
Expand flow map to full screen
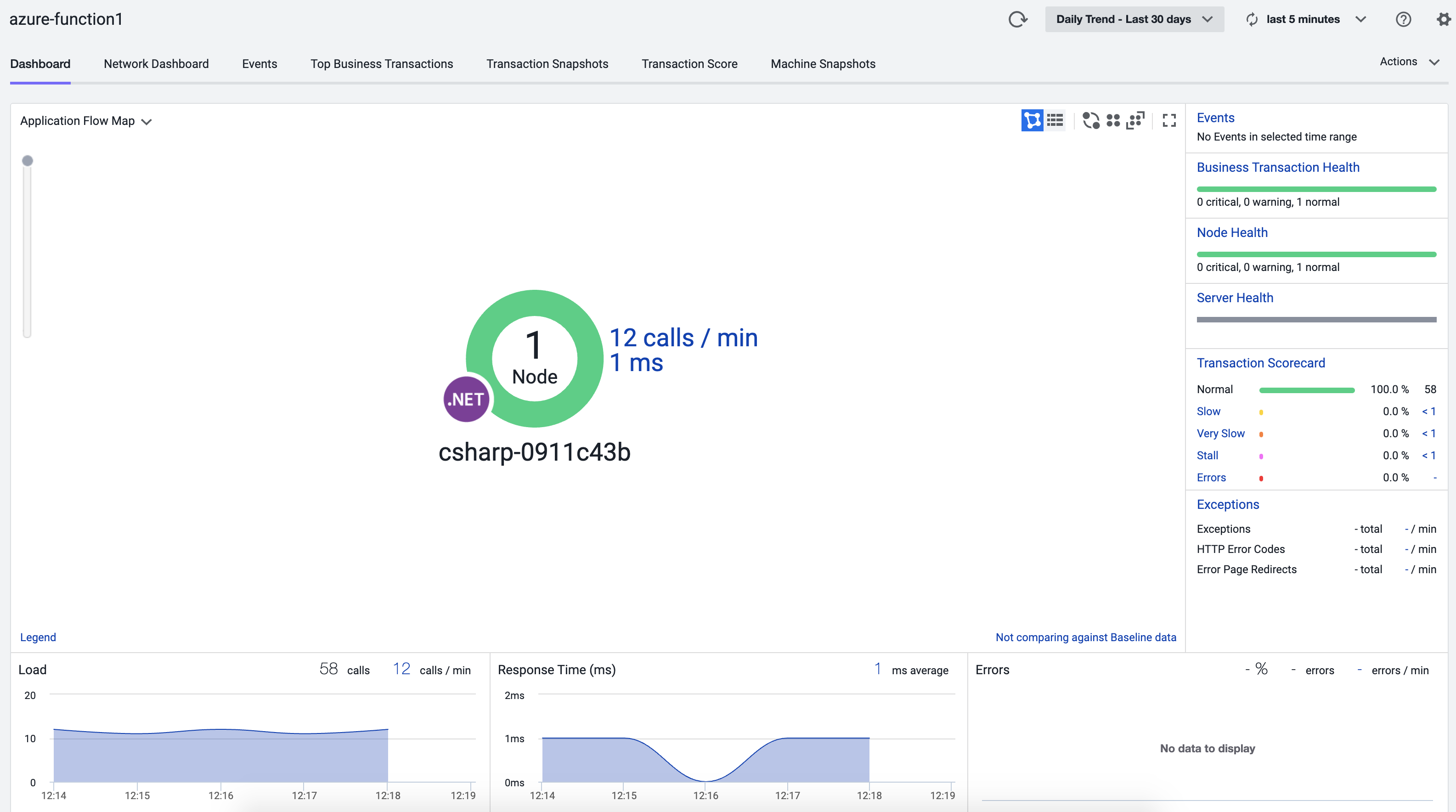click(x=1169, y=120)
